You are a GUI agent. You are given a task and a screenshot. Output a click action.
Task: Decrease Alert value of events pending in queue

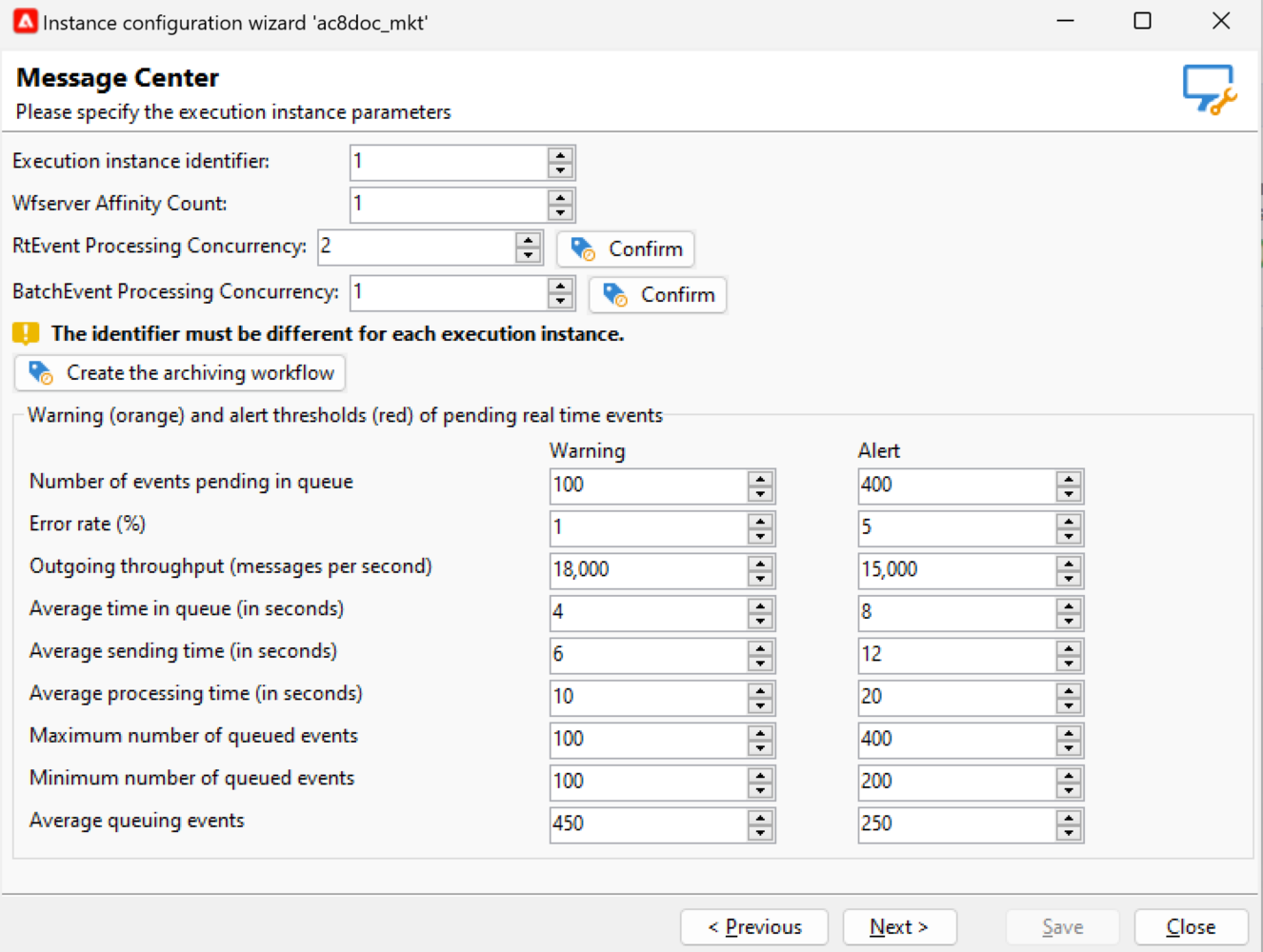click(1069, 494)
